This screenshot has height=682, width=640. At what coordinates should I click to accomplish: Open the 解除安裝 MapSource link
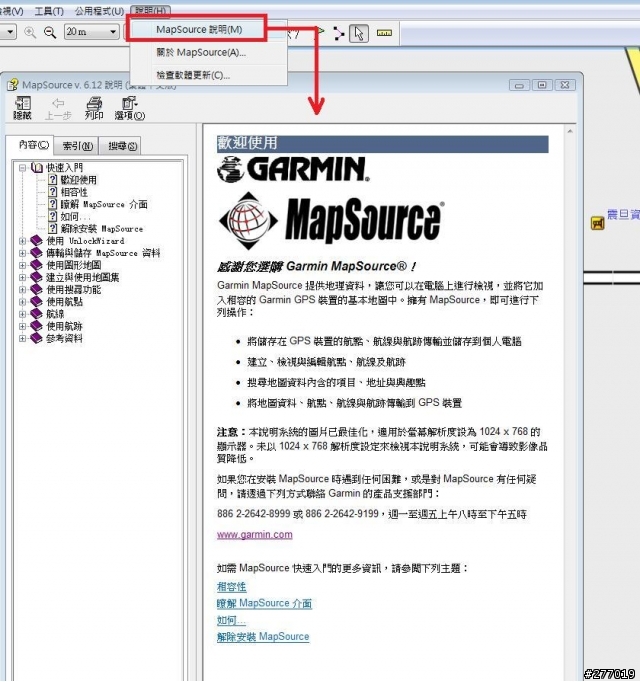(263, 637)
